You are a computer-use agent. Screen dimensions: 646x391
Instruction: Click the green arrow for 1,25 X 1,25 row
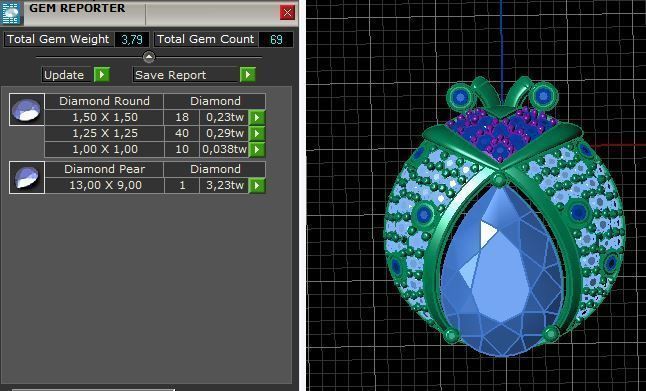tap(257, 133)
